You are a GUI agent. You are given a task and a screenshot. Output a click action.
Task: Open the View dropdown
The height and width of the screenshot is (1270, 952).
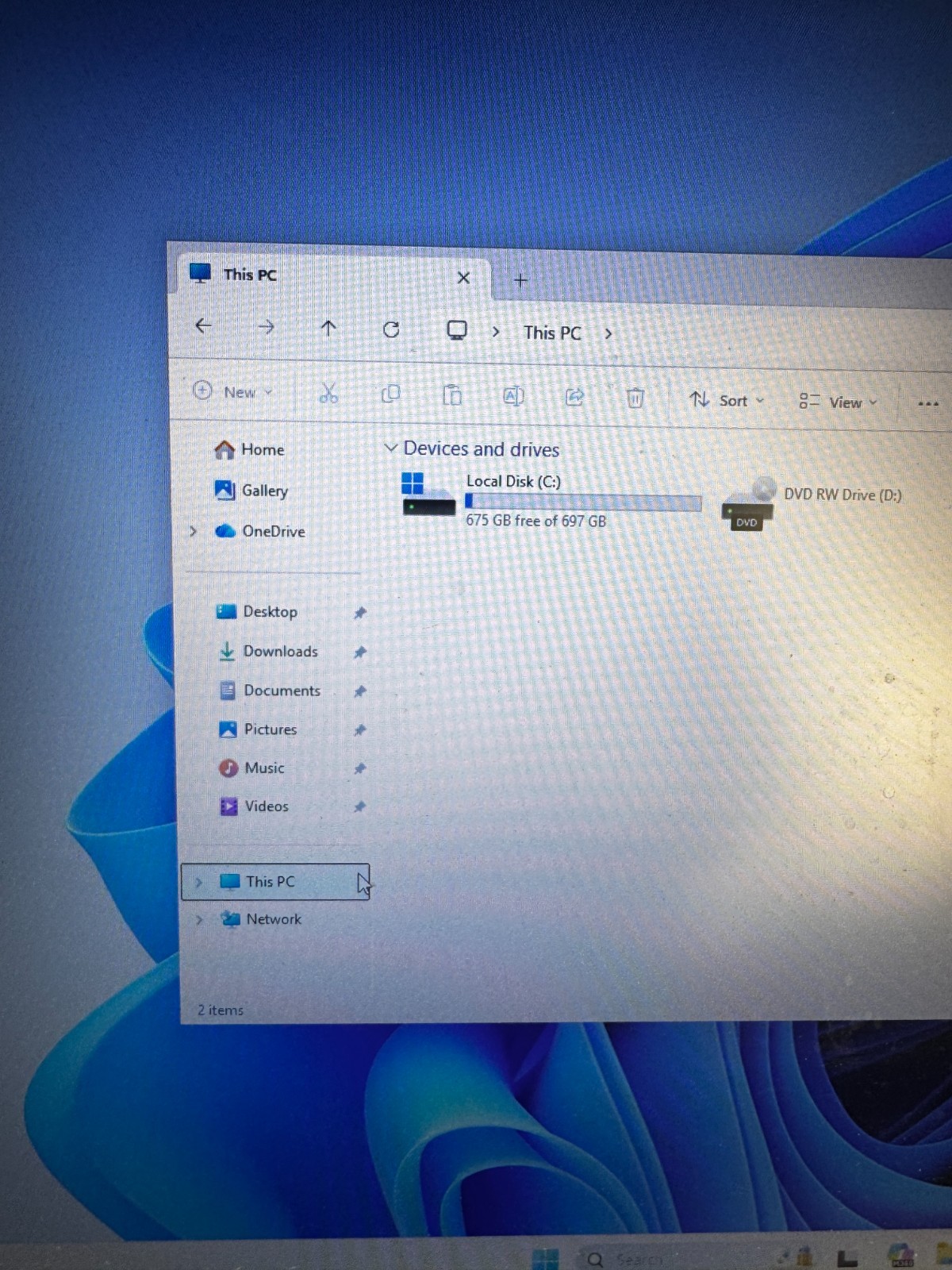pos(838,402)
